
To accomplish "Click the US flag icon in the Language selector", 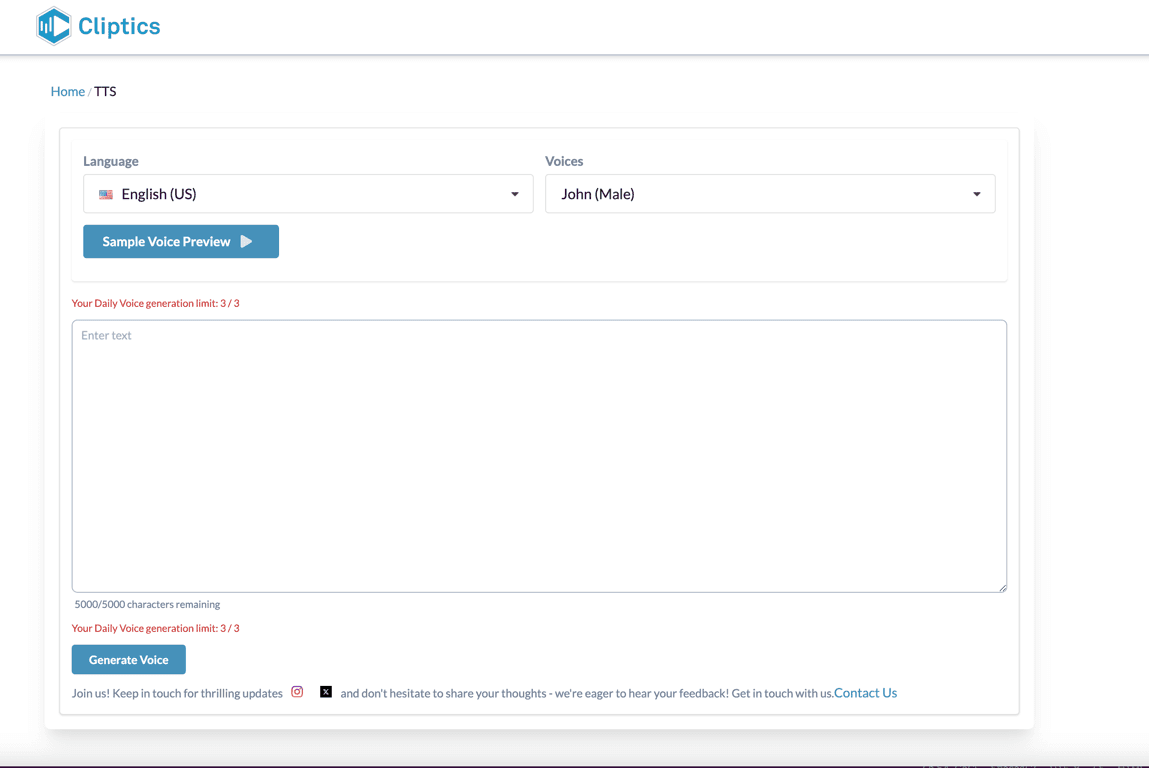I will (x=106, y=194).
